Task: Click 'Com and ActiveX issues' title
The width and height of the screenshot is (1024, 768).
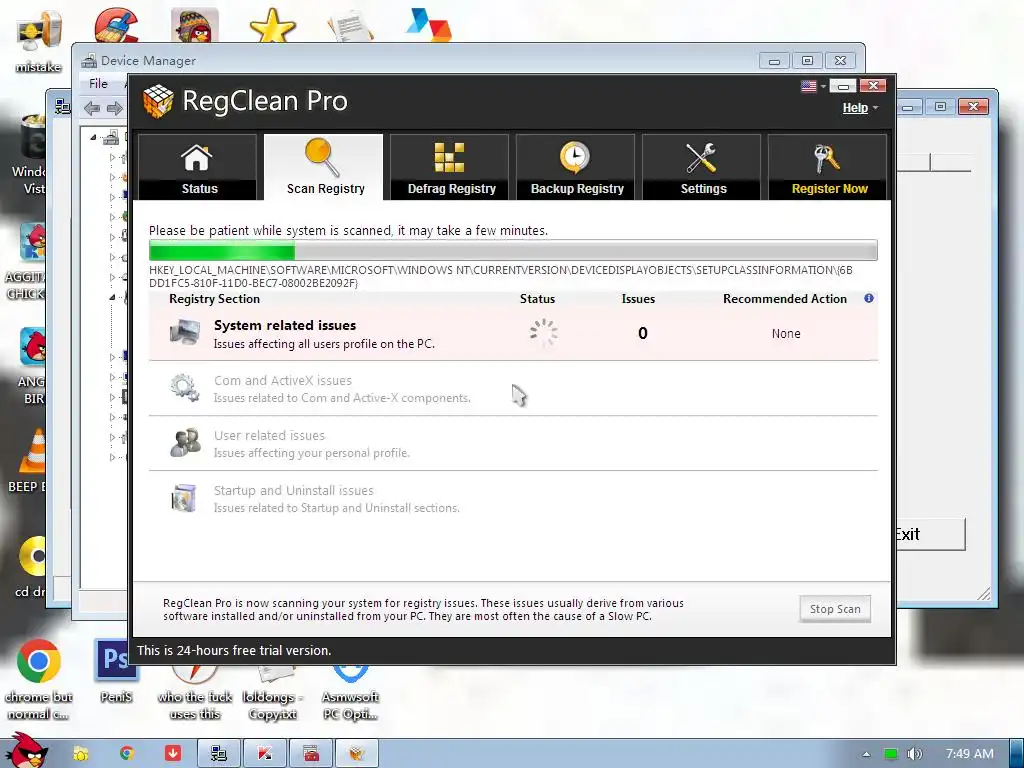Action: point(283,380)
